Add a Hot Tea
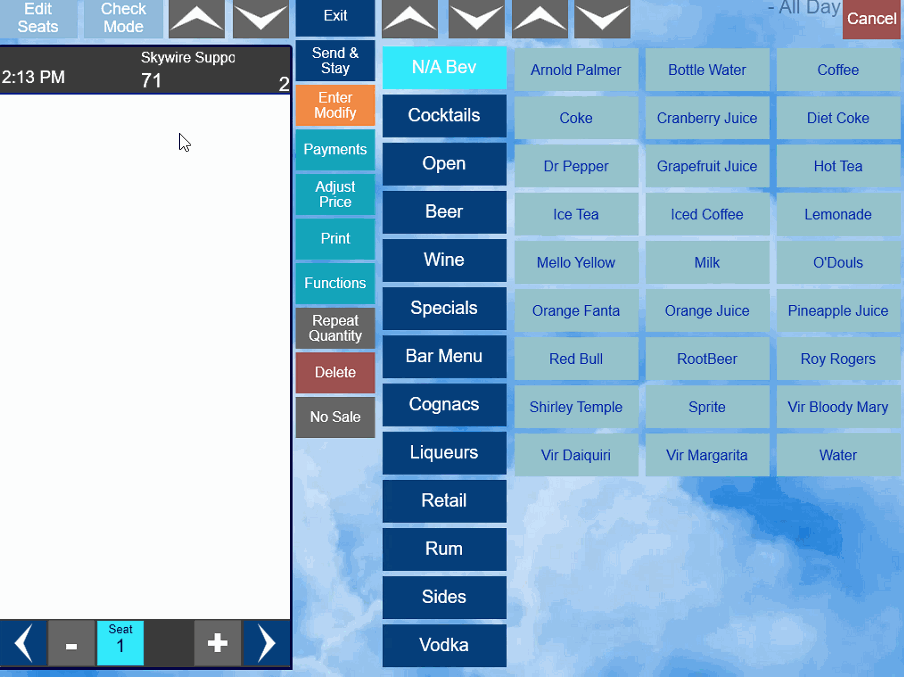This screenshot has width=904, height=677. coord(838,166)
